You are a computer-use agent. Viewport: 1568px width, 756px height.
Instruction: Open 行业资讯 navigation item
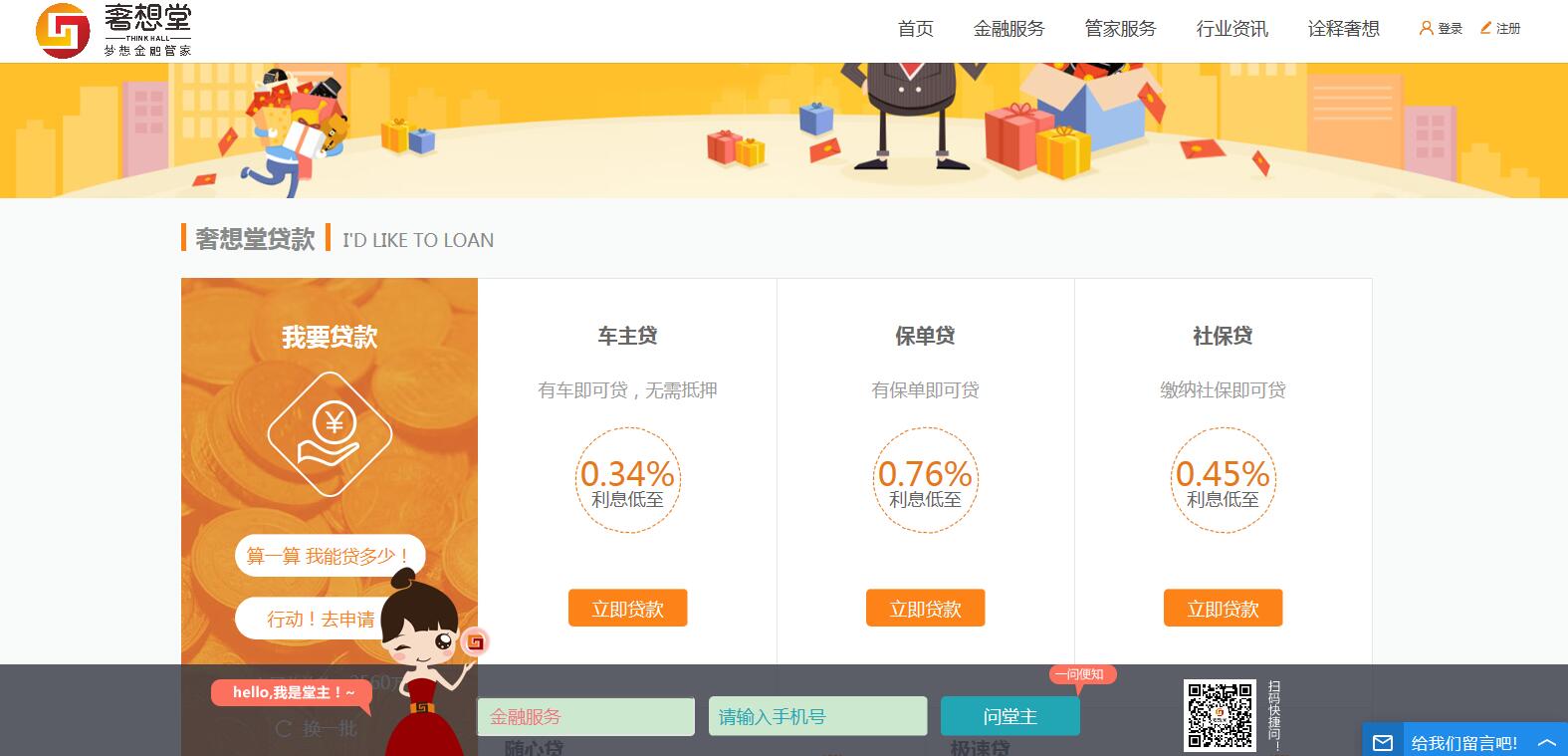pyautogui.click(x=1232, y=29)
